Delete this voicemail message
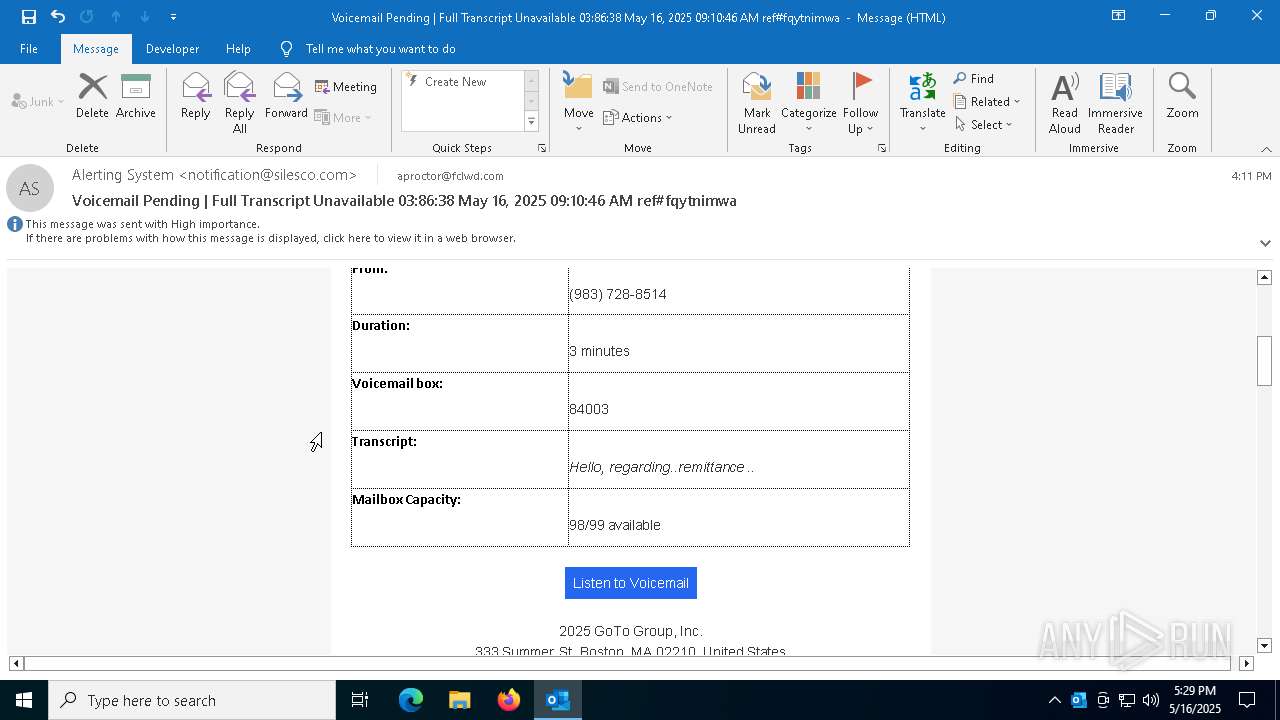Viewport: 1280px width, 720px height. coord(92,96)
